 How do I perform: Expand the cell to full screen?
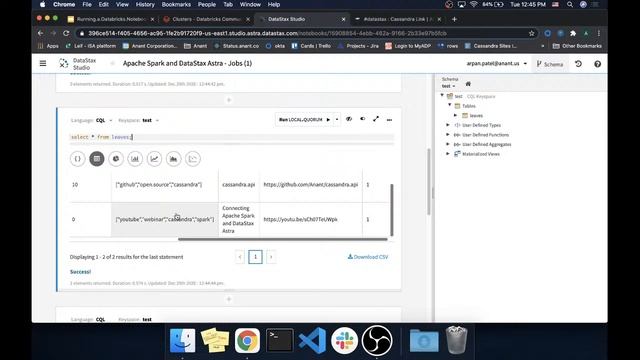click(x=376, y=119)
